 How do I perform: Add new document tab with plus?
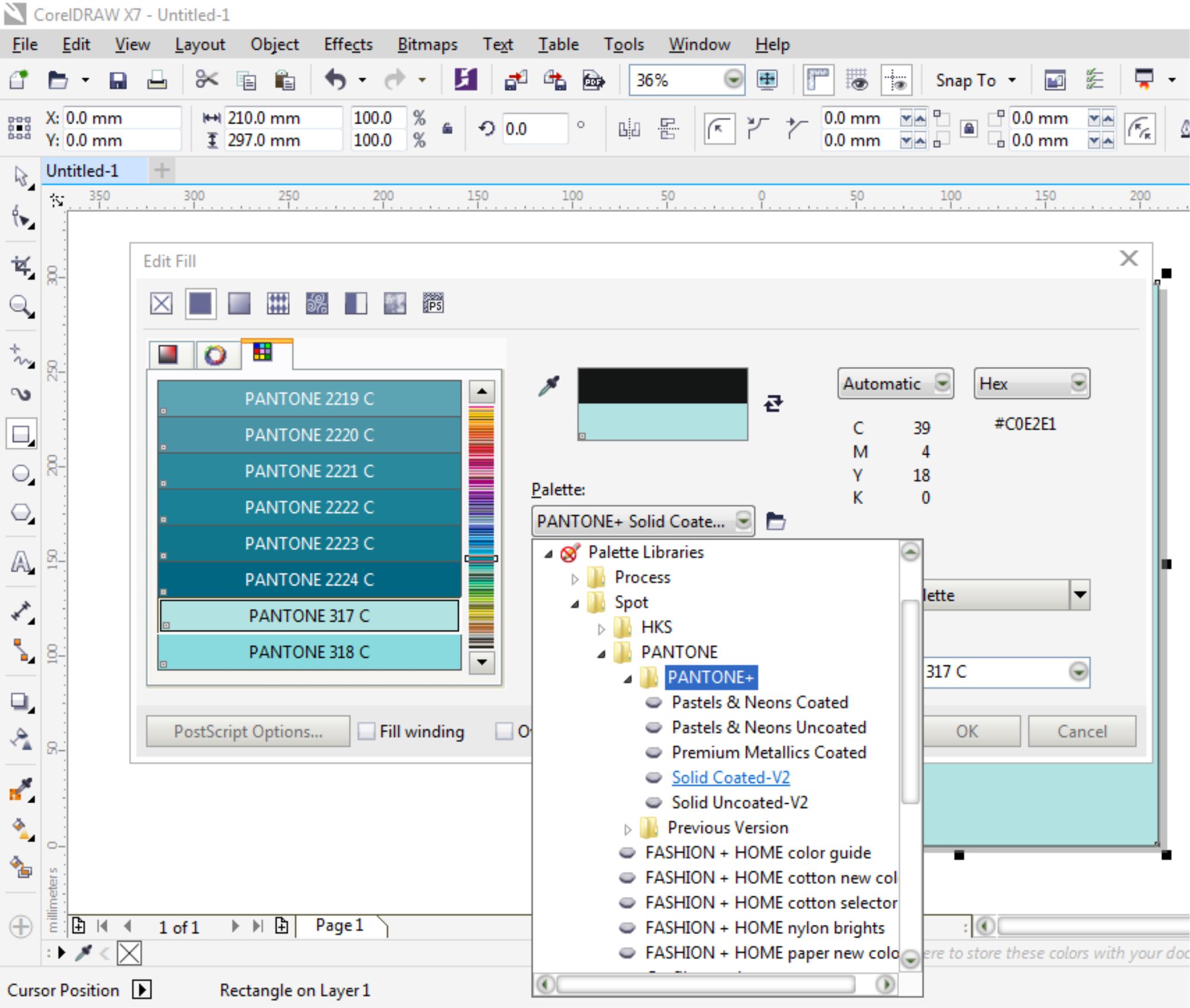click(161, 171)
